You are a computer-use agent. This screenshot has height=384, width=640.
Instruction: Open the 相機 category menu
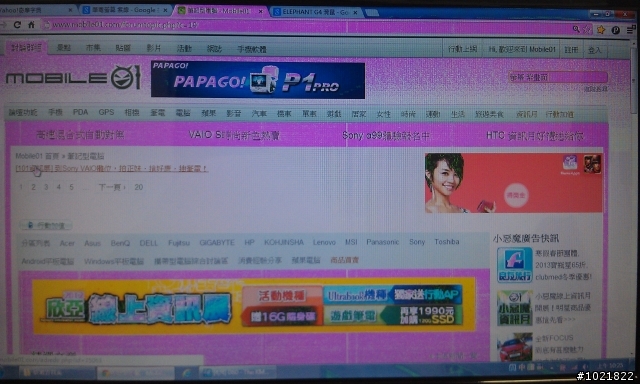(x=132, y=112)
